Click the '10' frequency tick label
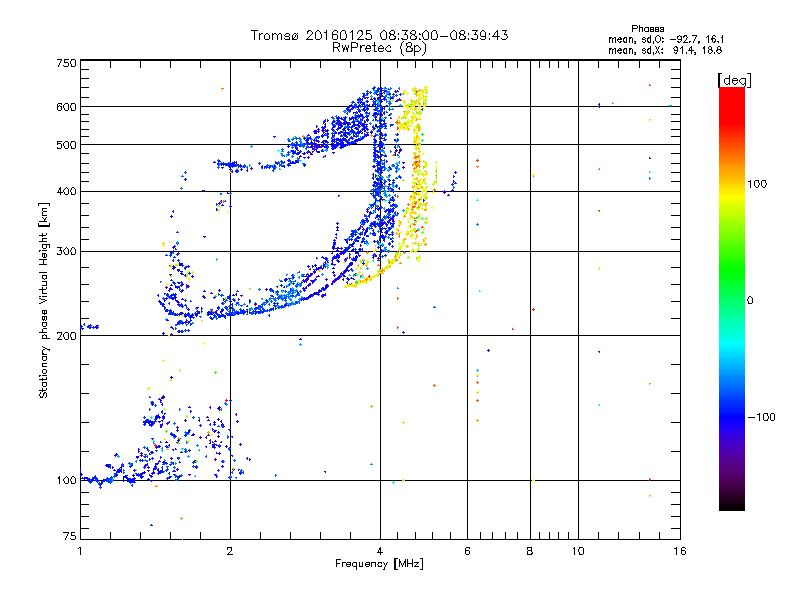Image resolution: width=800 pixels, height=600 pixels. coord(578,551)
